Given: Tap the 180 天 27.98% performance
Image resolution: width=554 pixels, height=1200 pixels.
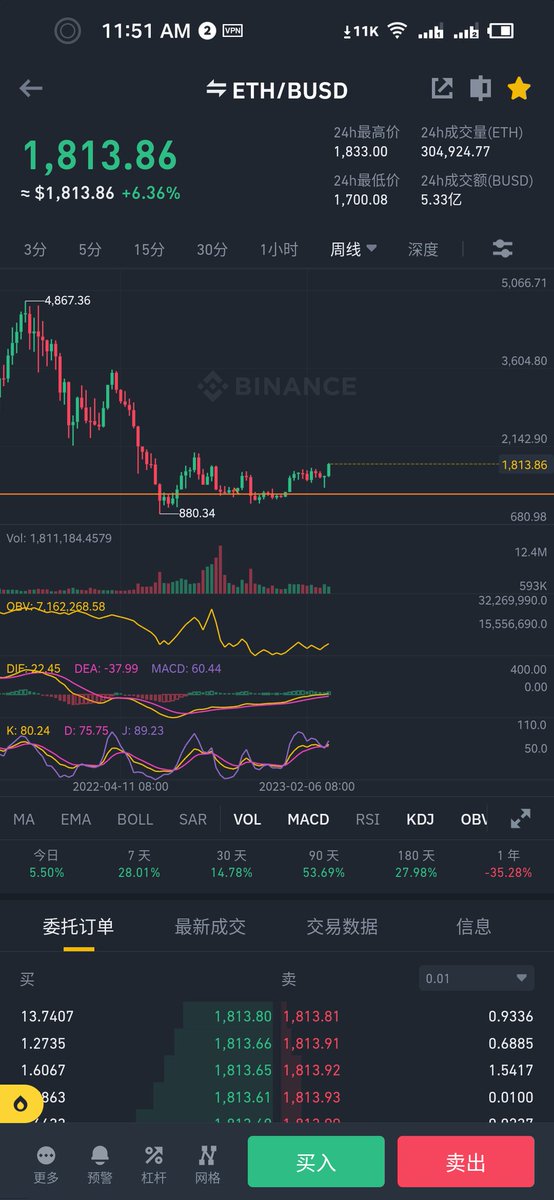Looking at the screenshot, I should [415, 864].
